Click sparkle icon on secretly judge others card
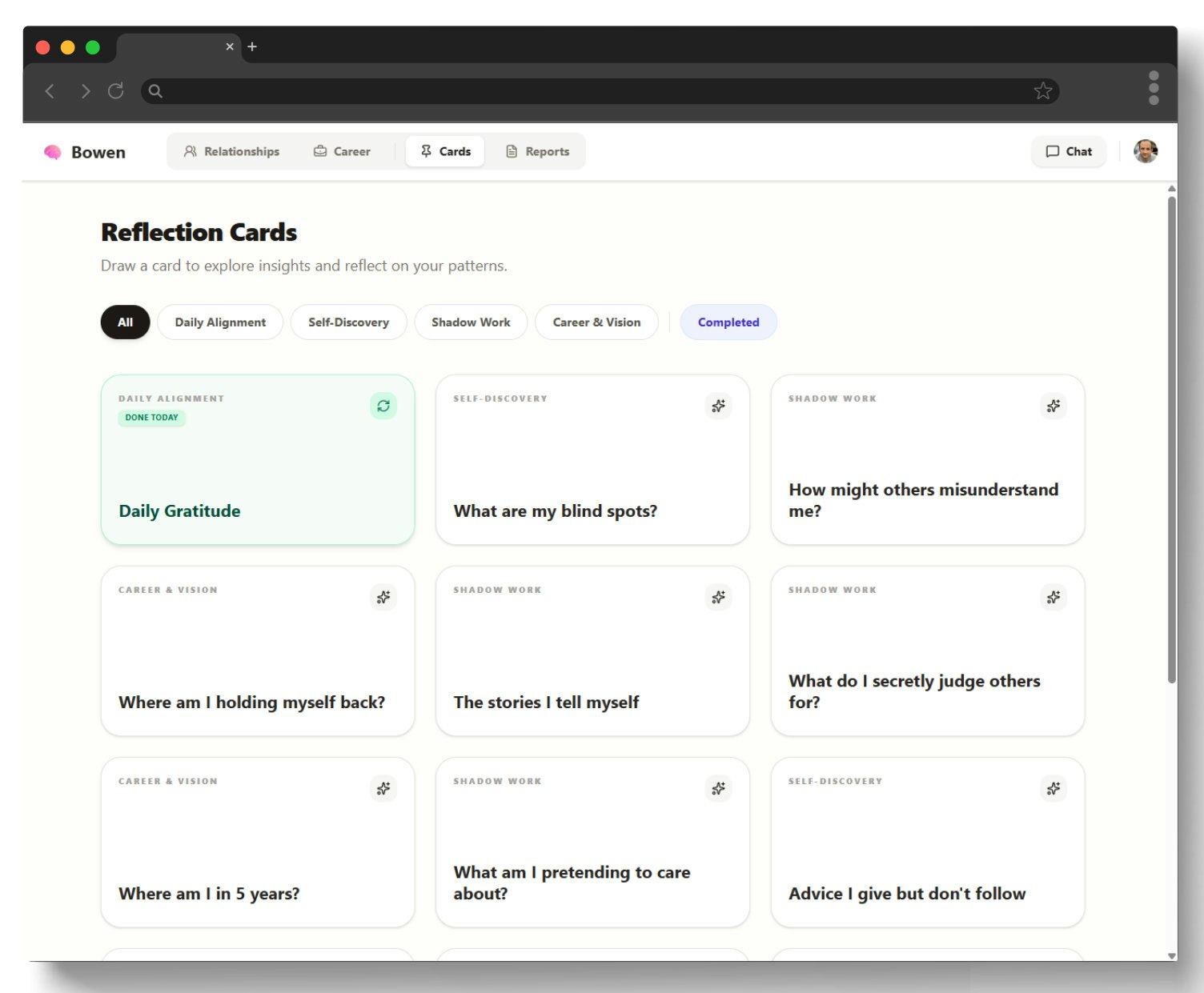Image resolution: width=1204 pixels, height=993 pixels. [x=1053, y=597]
